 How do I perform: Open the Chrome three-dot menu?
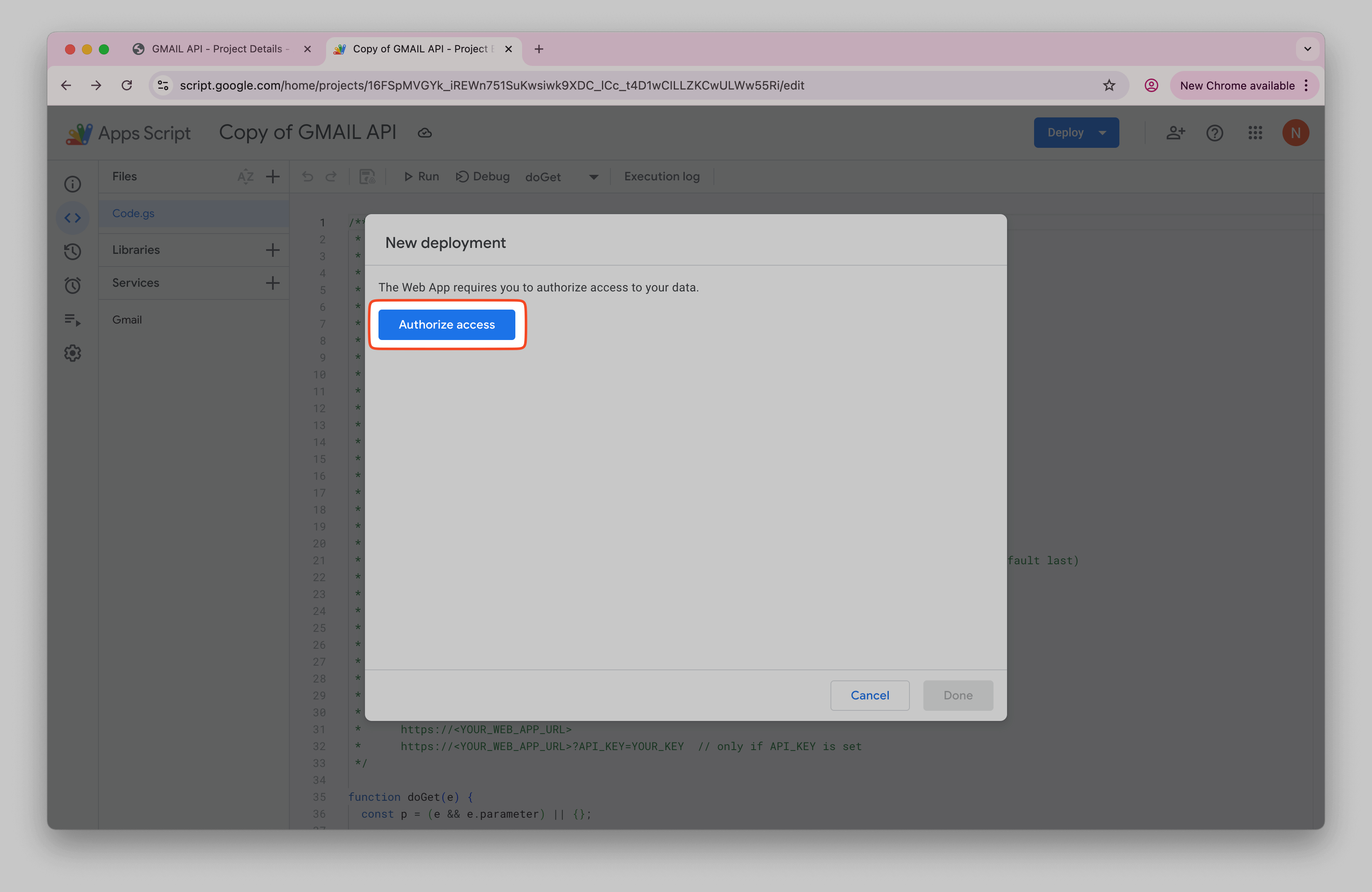[1306, 85]
